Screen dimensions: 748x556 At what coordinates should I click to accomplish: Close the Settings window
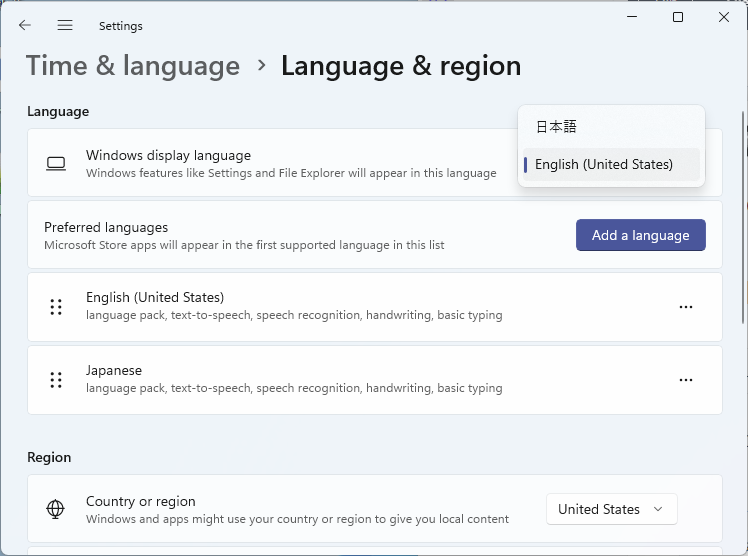tap(723, 17)
